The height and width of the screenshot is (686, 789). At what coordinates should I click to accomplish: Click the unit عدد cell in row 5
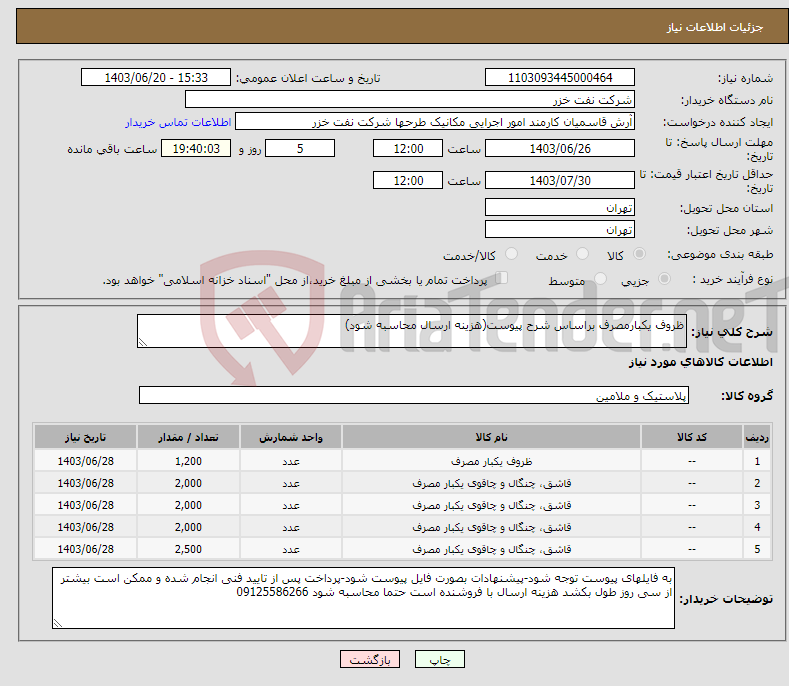coord(291,549)
